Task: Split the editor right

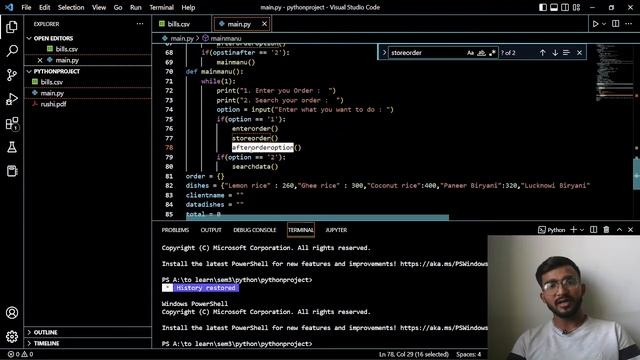Action: (x=616, y=24)
